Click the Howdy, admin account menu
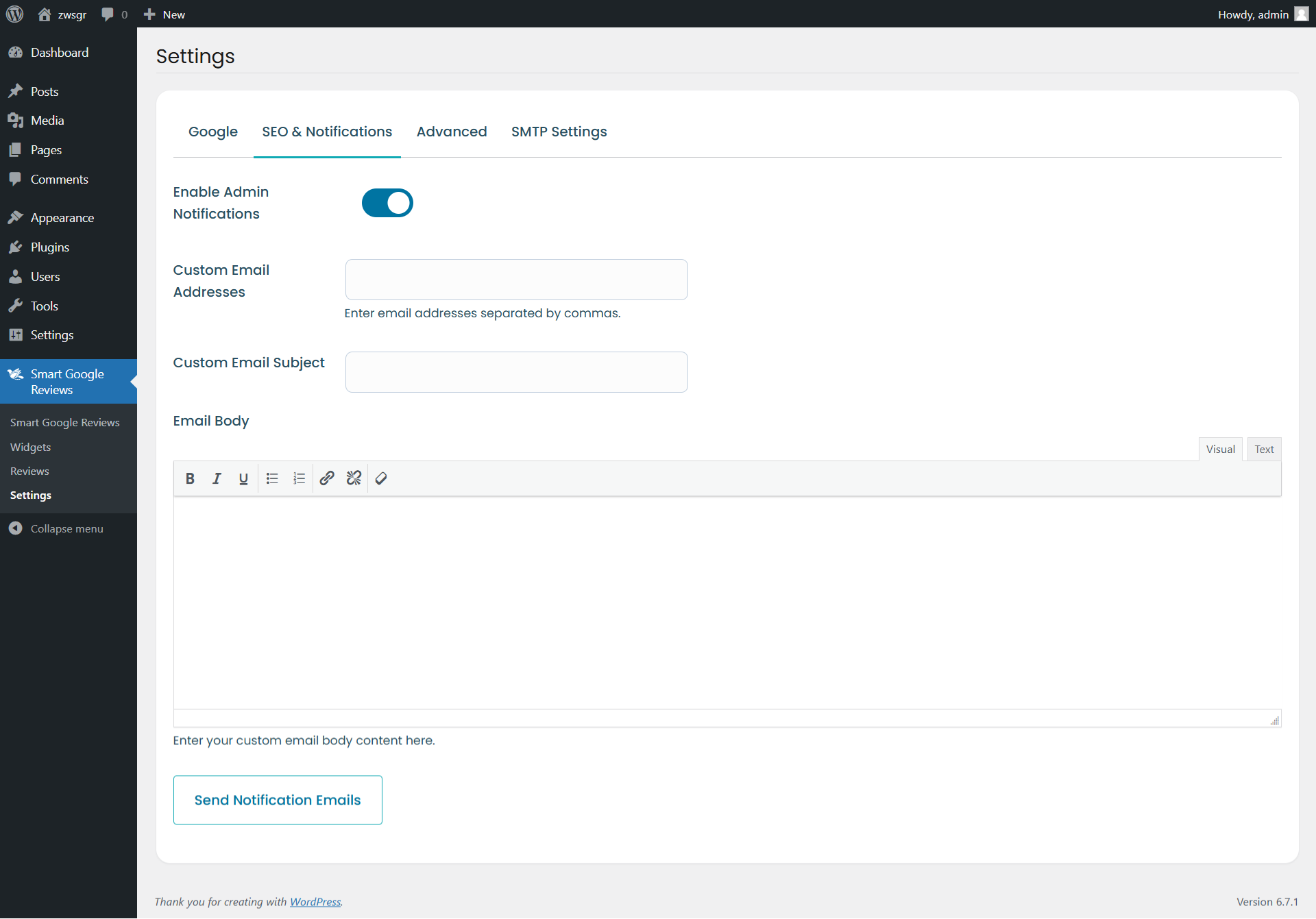Viewport: 1316px width, 919px height. (1263, 14)
